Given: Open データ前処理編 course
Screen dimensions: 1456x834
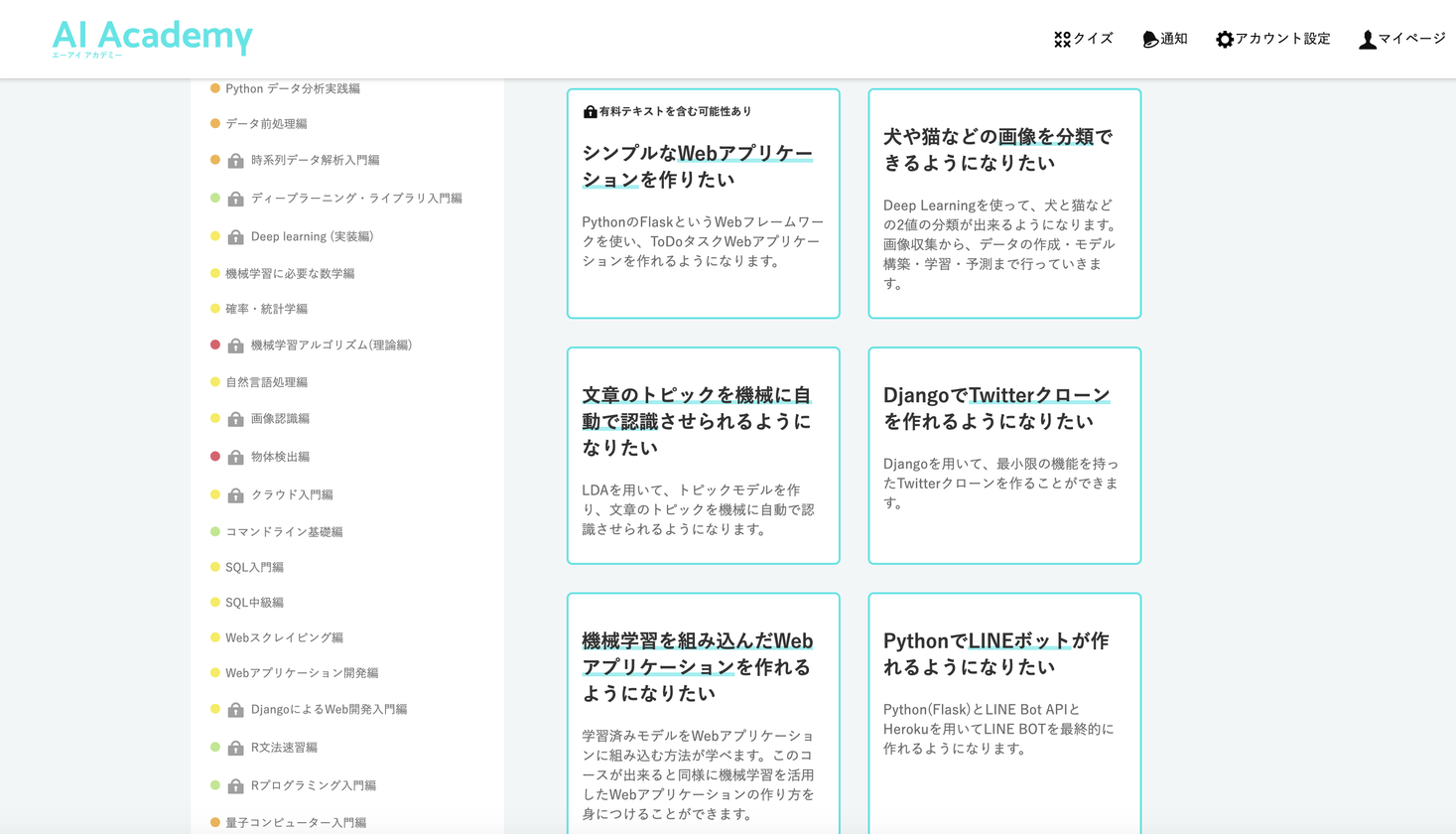Looking at the screenshot, I should coord(266,124).
